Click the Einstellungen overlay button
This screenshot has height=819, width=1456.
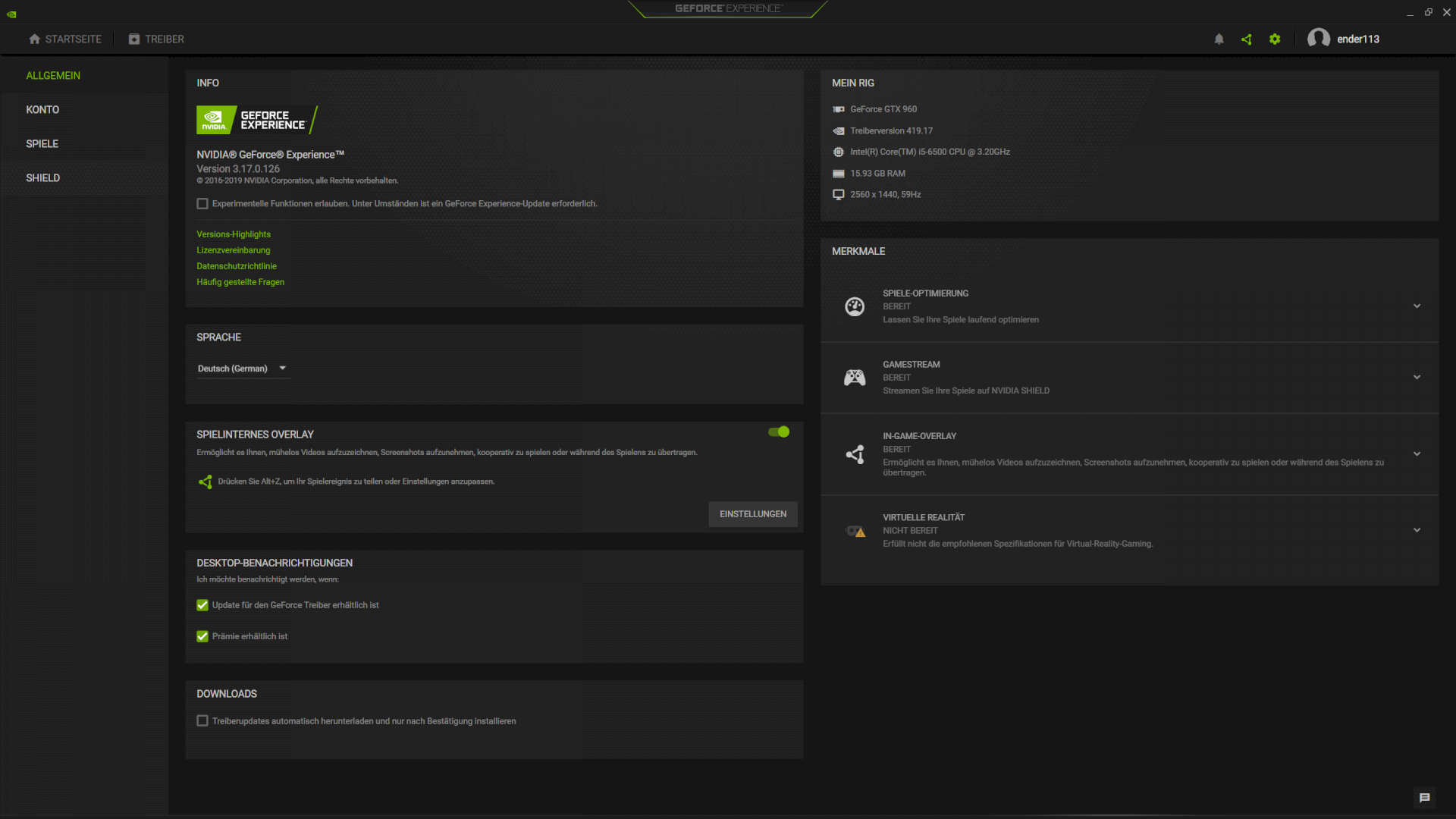(x=753, y=514)
